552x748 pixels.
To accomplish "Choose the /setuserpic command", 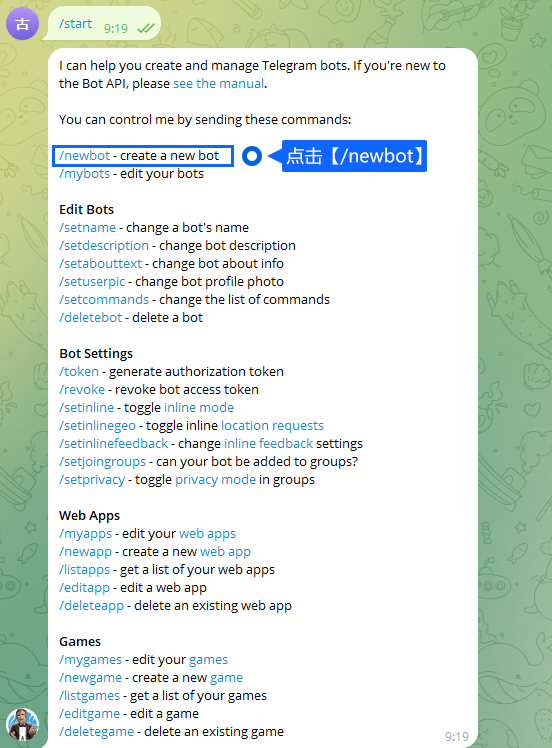I will pos(92,281).
